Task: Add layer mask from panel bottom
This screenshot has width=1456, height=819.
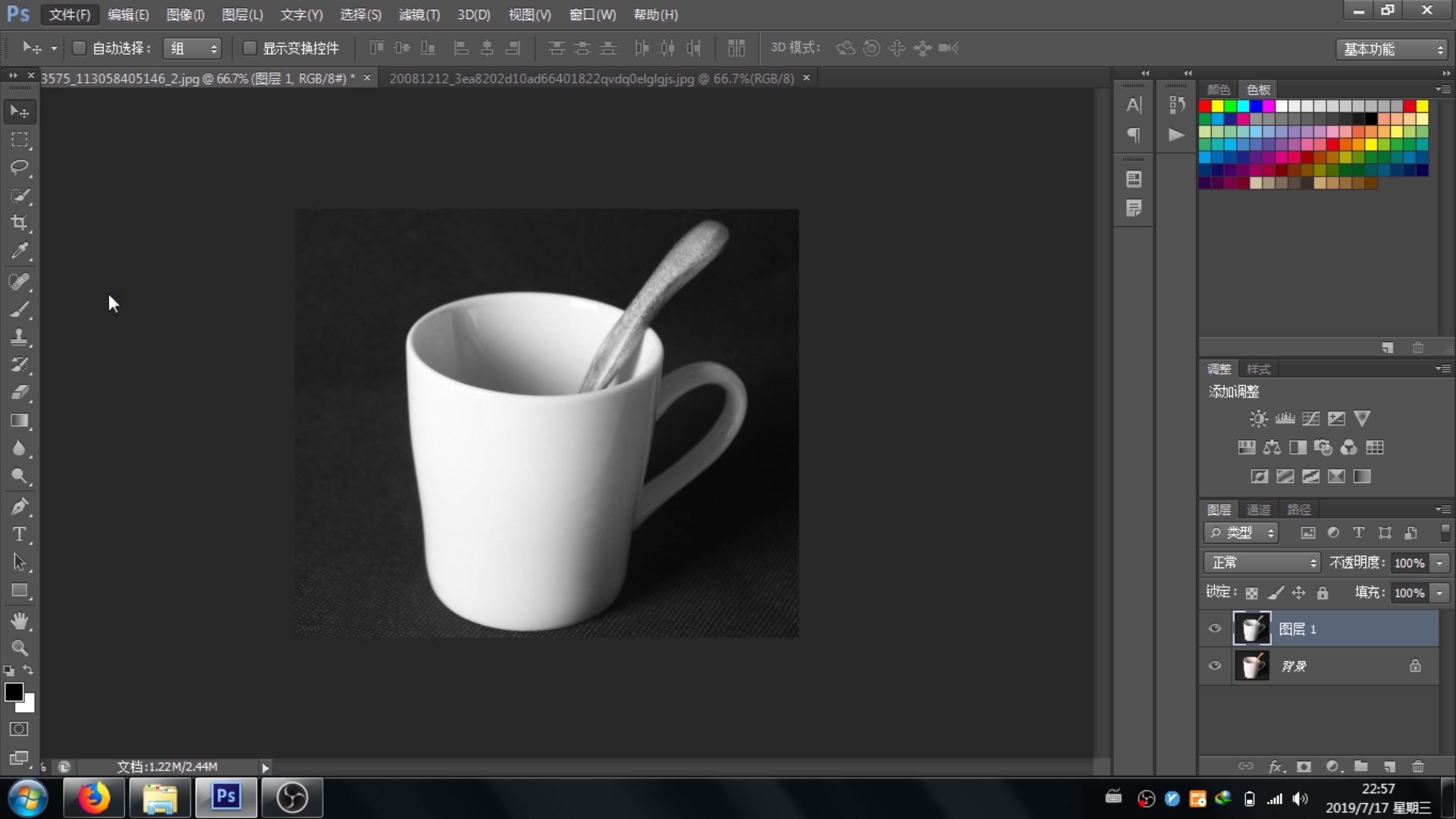Action: 1304,767
